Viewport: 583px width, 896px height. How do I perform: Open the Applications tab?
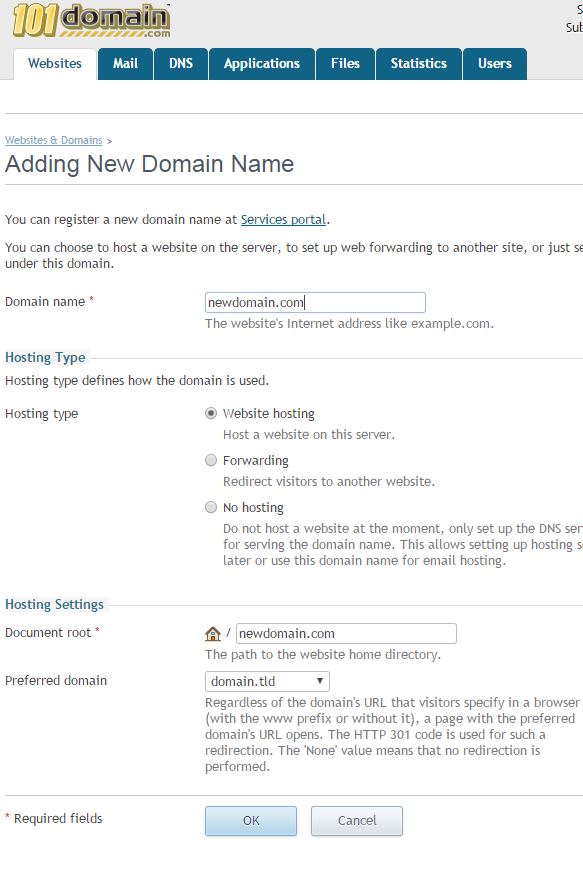coord(262,63)
